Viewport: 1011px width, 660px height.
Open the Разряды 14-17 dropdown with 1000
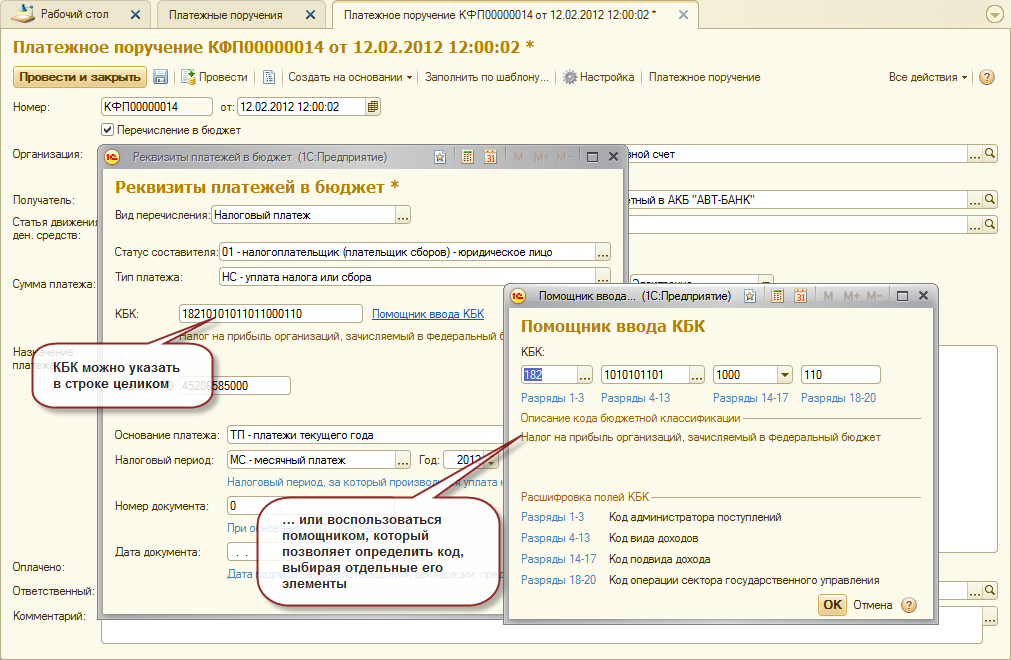tap(784, 374)
